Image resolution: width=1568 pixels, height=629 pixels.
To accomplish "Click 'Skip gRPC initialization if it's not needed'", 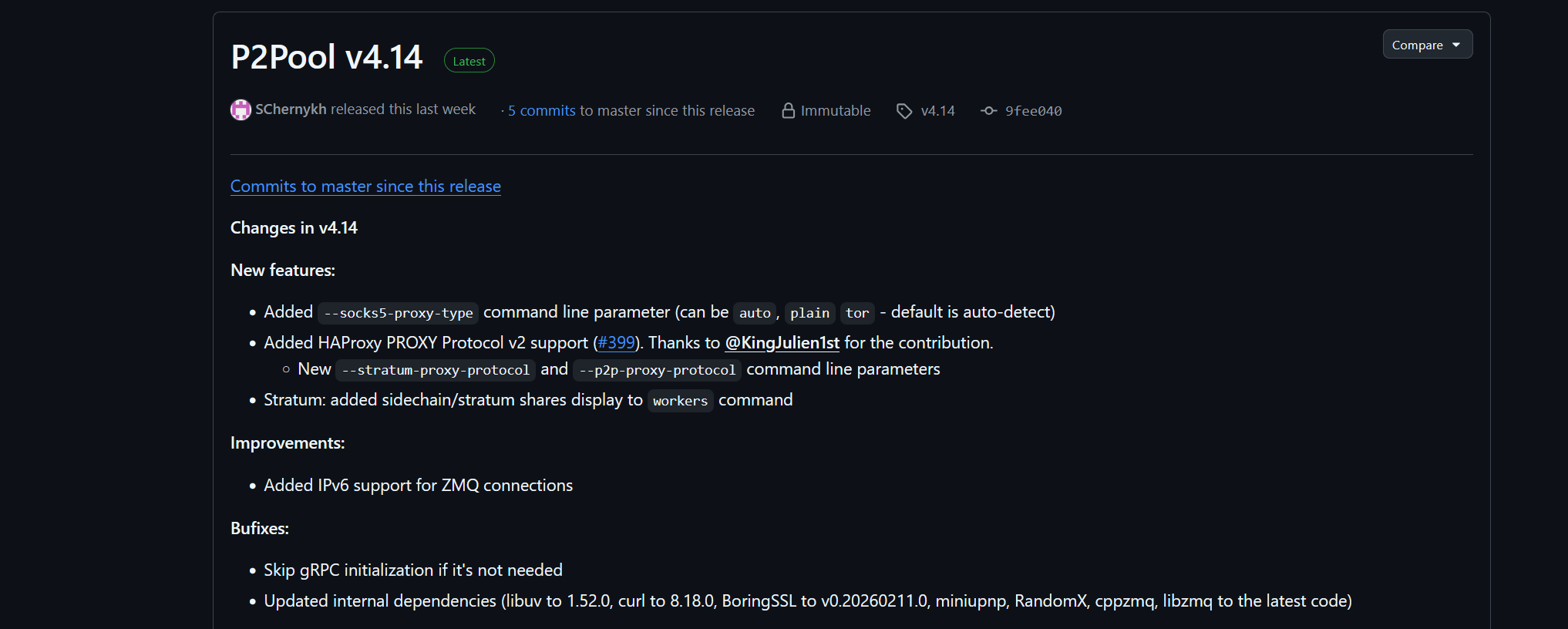I will 413,570.
